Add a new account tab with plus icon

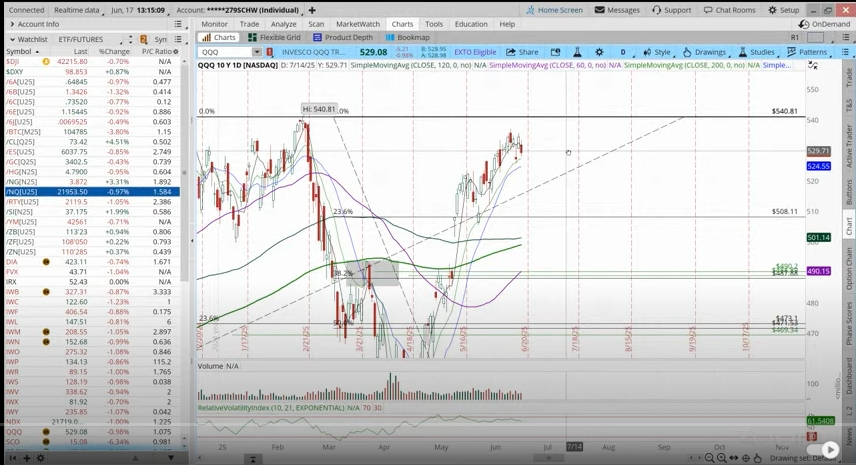(x=312, y=10)
